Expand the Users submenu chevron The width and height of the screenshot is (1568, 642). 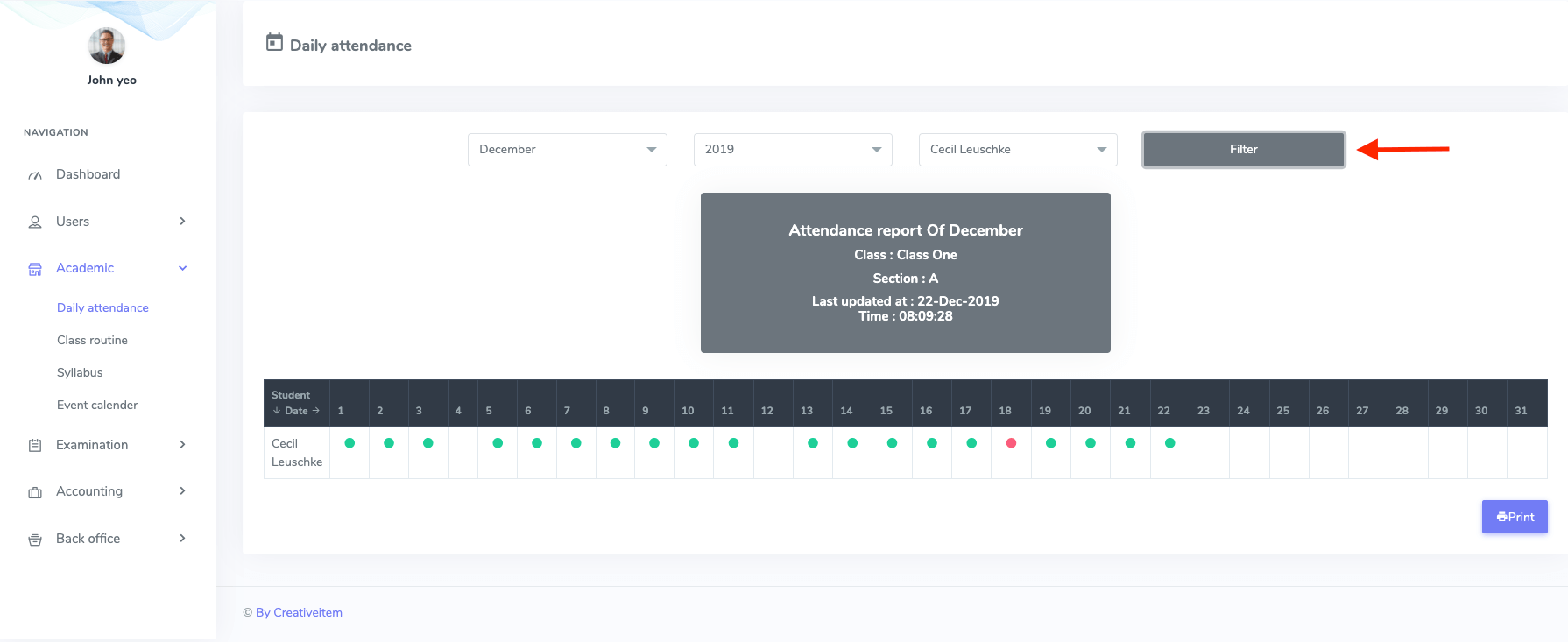182,221
